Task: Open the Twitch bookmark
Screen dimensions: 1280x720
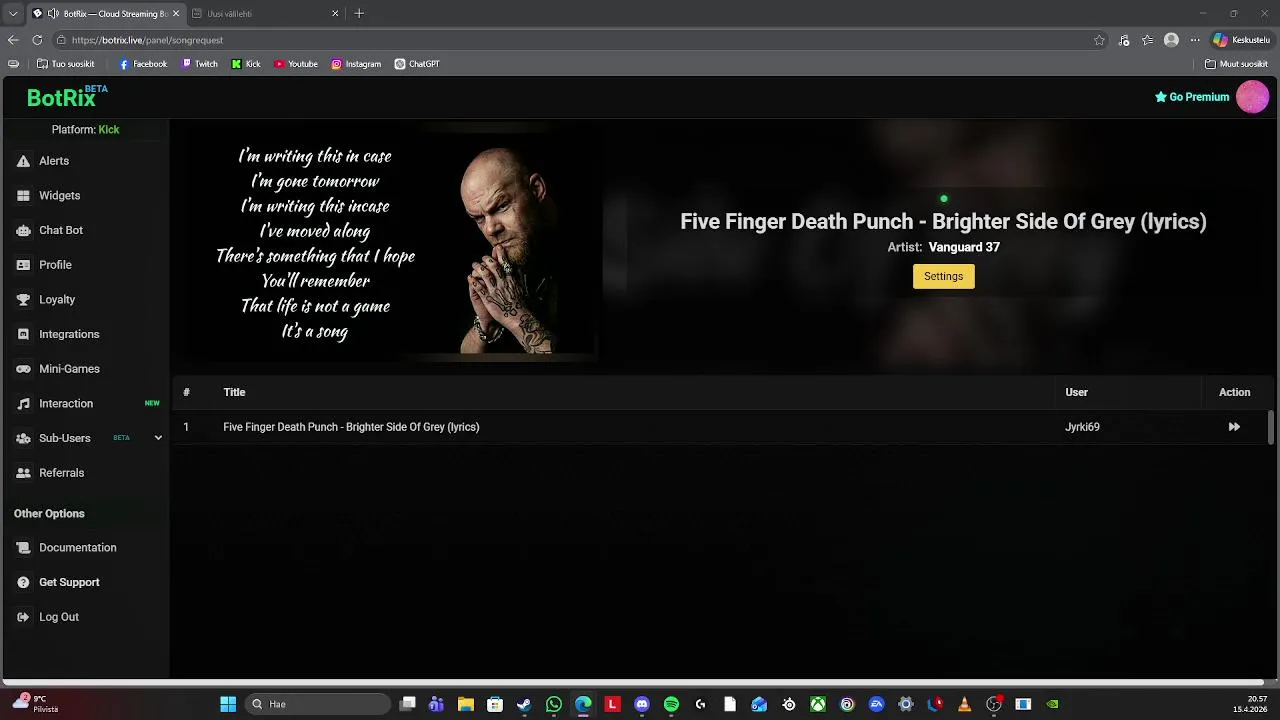Action: coord(199,64)
